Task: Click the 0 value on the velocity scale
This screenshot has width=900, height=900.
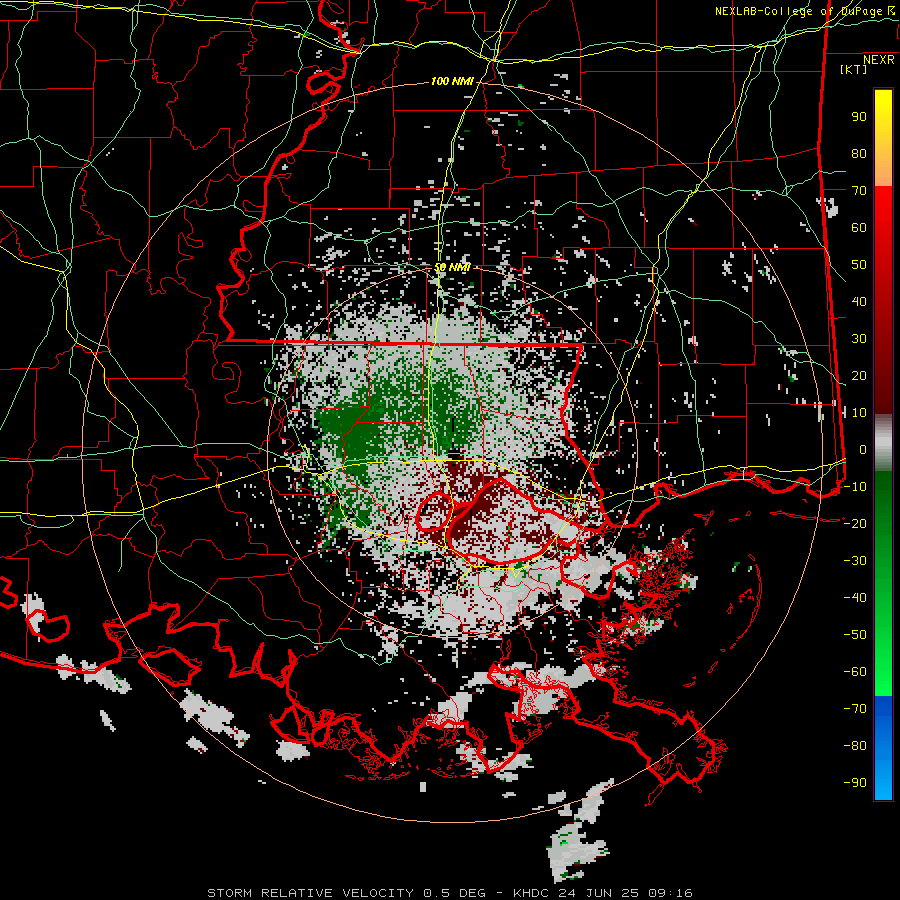Action: pyautogui.click(x=862, y=449)
